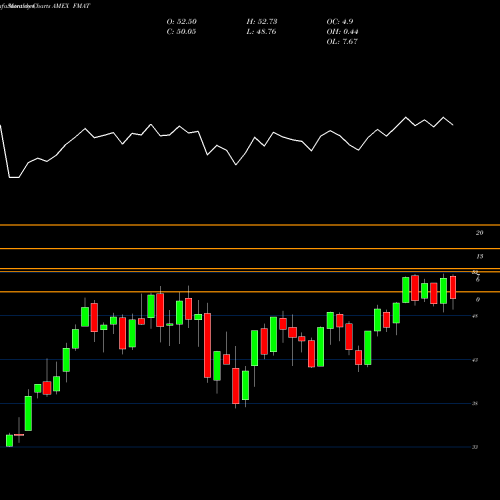Viewport: 500px width, 500px height.
Task: Click the end point of the white line
Action: pos(453,125)
